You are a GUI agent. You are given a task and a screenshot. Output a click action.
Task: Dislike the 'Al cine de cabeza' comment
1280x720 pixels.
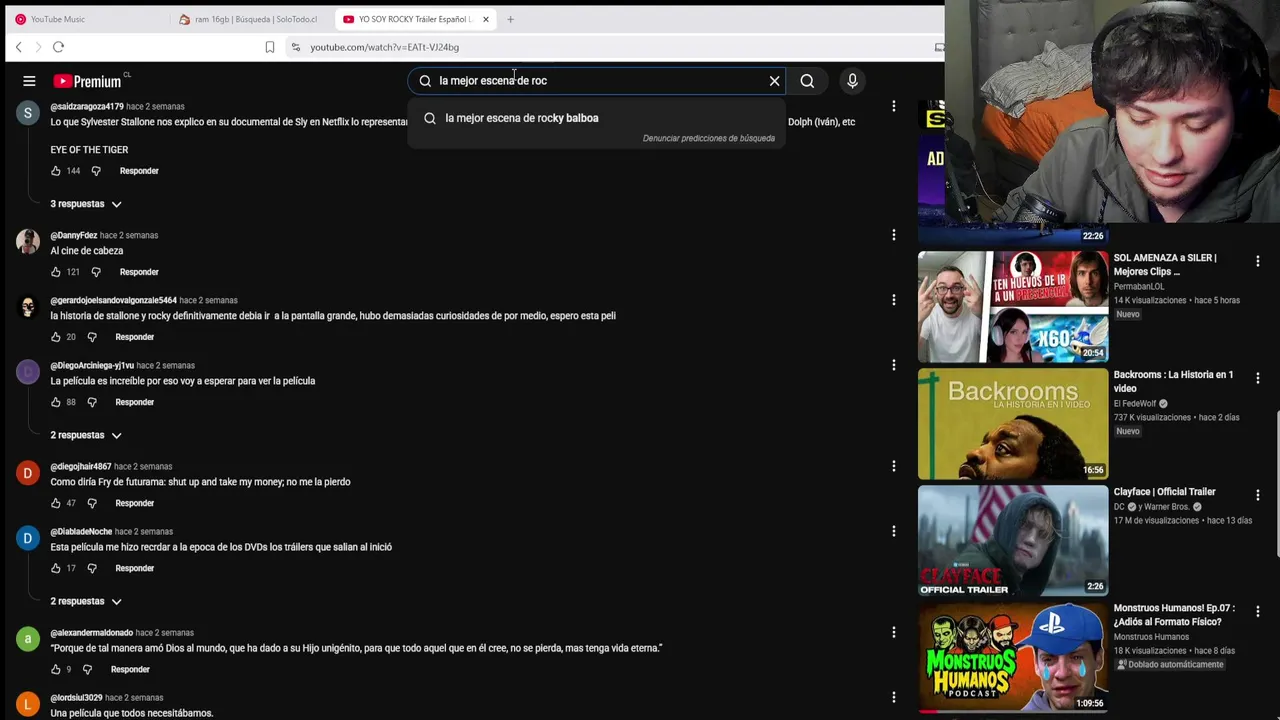pyautogui.click(x=96, y=272)
